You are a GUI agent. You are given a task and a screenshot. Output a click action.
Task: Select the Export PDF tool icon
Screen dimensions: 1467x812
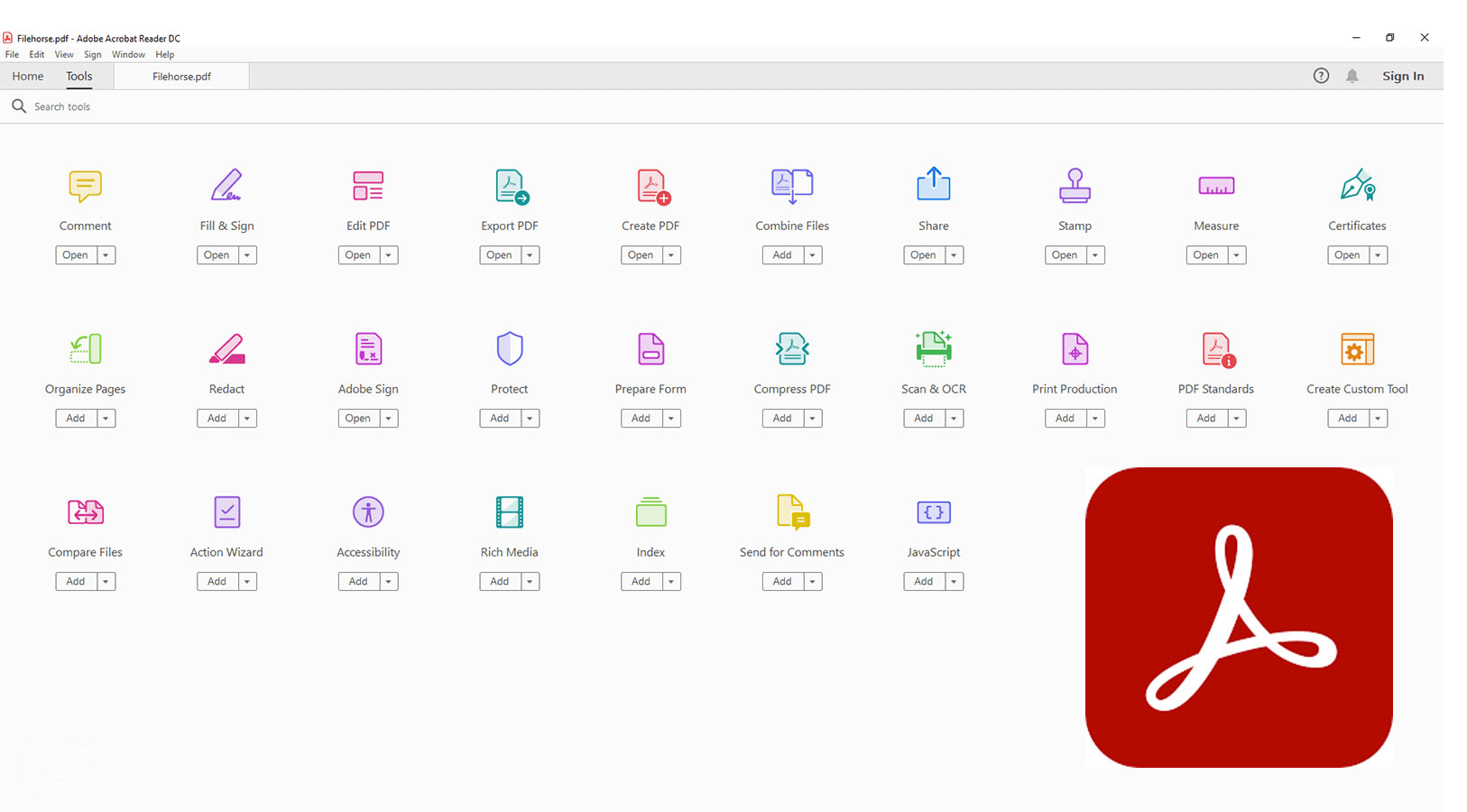[509, 186]
